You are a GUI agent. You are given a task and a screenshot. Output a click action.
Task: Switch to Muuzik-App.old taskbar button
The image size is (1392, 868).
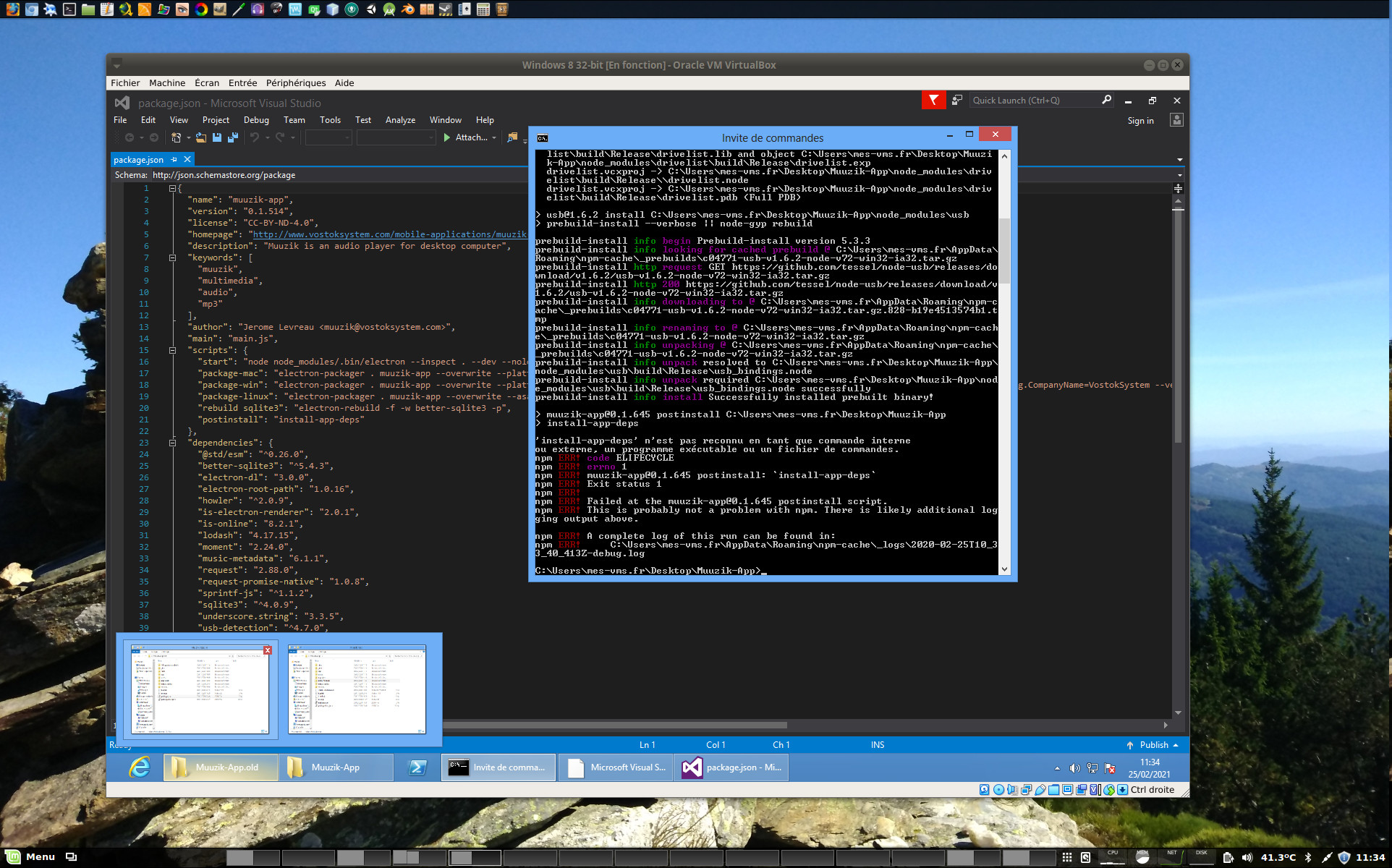point(221,767)
